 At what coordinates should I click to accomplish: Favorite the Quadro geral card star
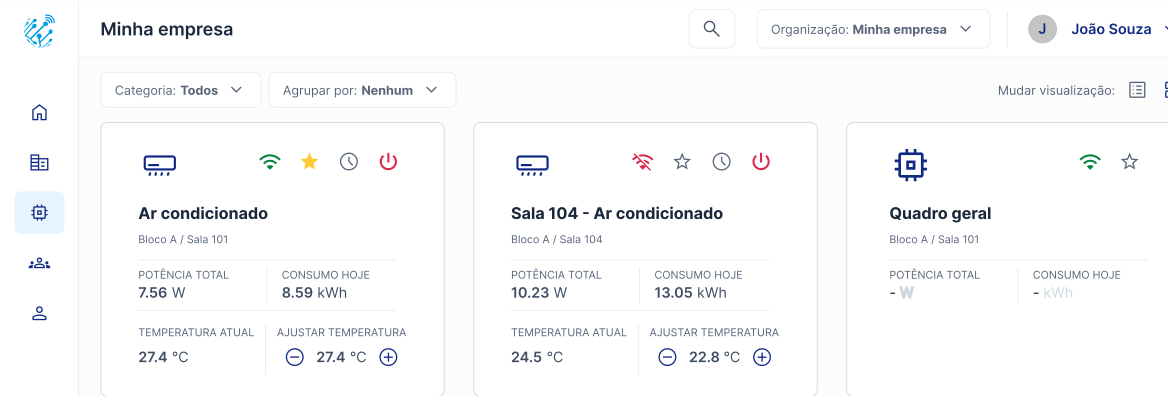click(x=1129, y=162)
